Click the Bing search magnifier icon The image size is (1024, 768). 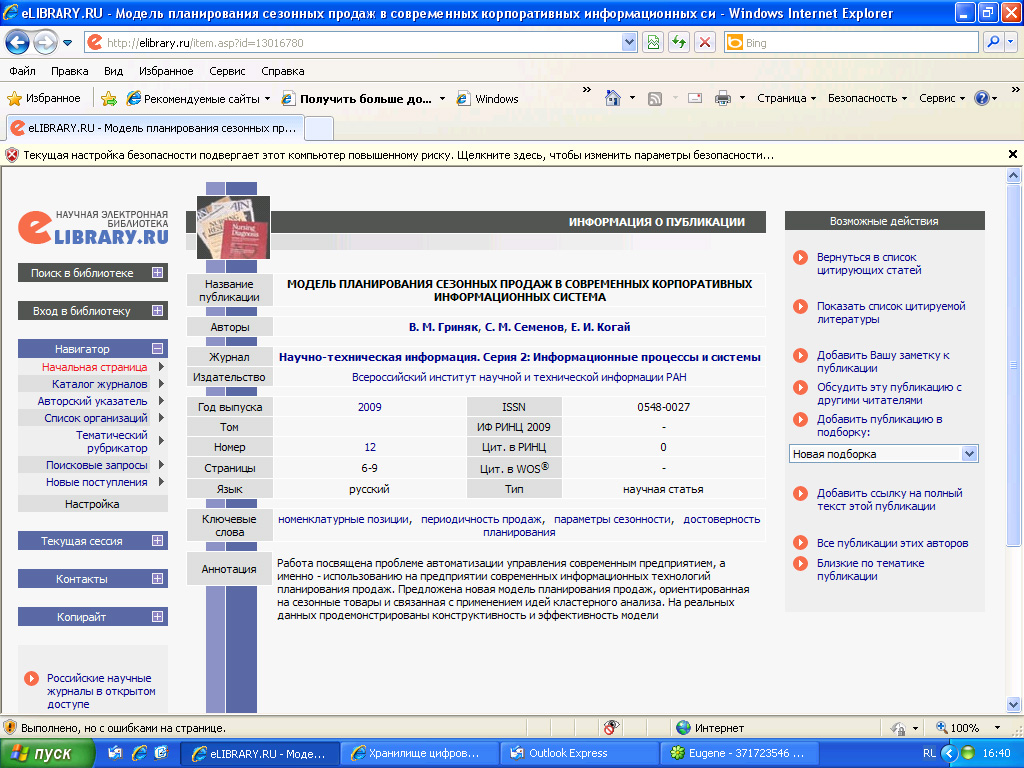994,43
